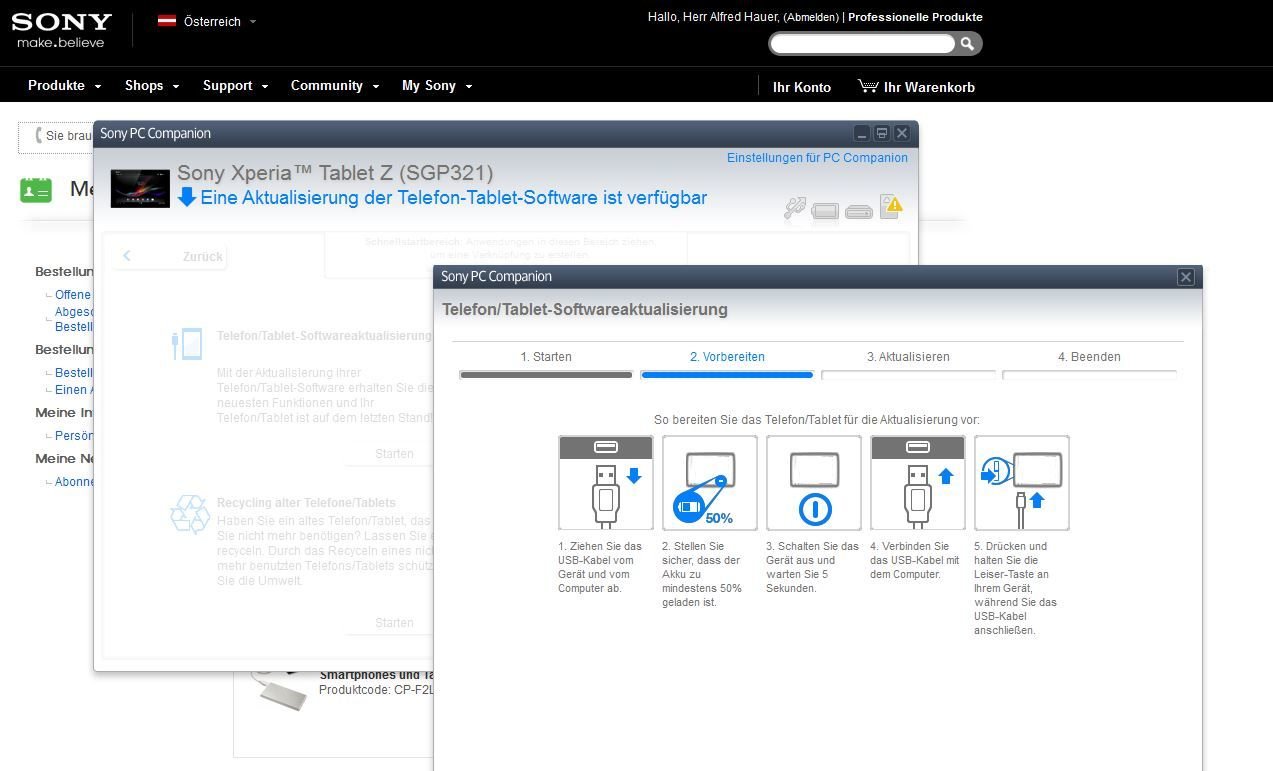Expand the Community navigation menu
The height and width of the screenshot is (771, 1273).
tap(335, 86)
